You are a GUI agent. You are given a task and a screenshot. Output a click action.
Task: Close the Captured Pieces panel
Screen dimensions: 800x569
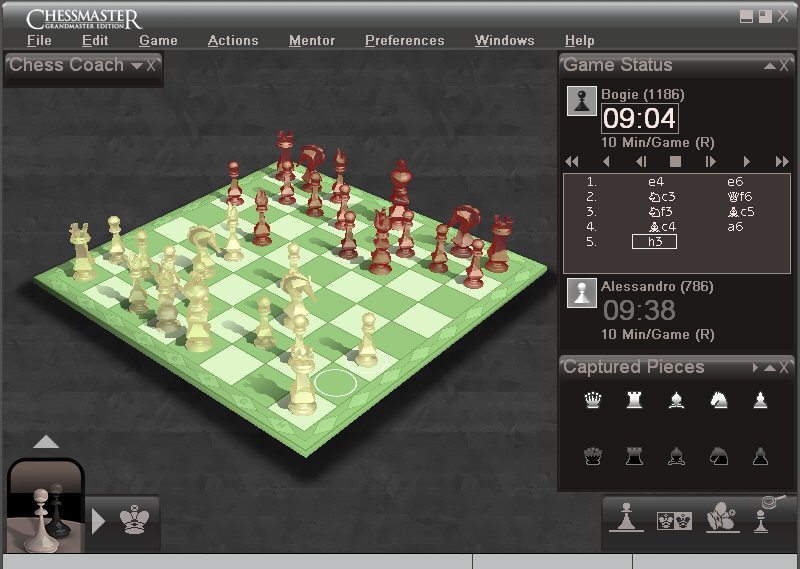coord(784,368)
